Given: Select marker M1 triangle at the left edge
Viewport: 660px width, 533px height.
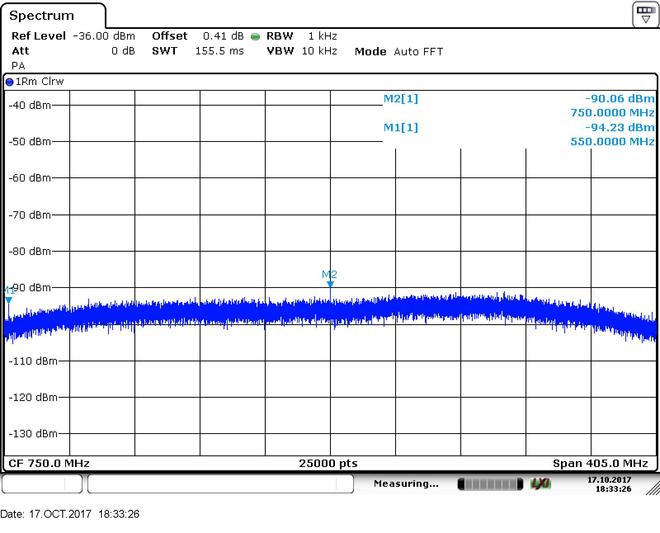Looking at the screenshot, I should pos(8,300).
